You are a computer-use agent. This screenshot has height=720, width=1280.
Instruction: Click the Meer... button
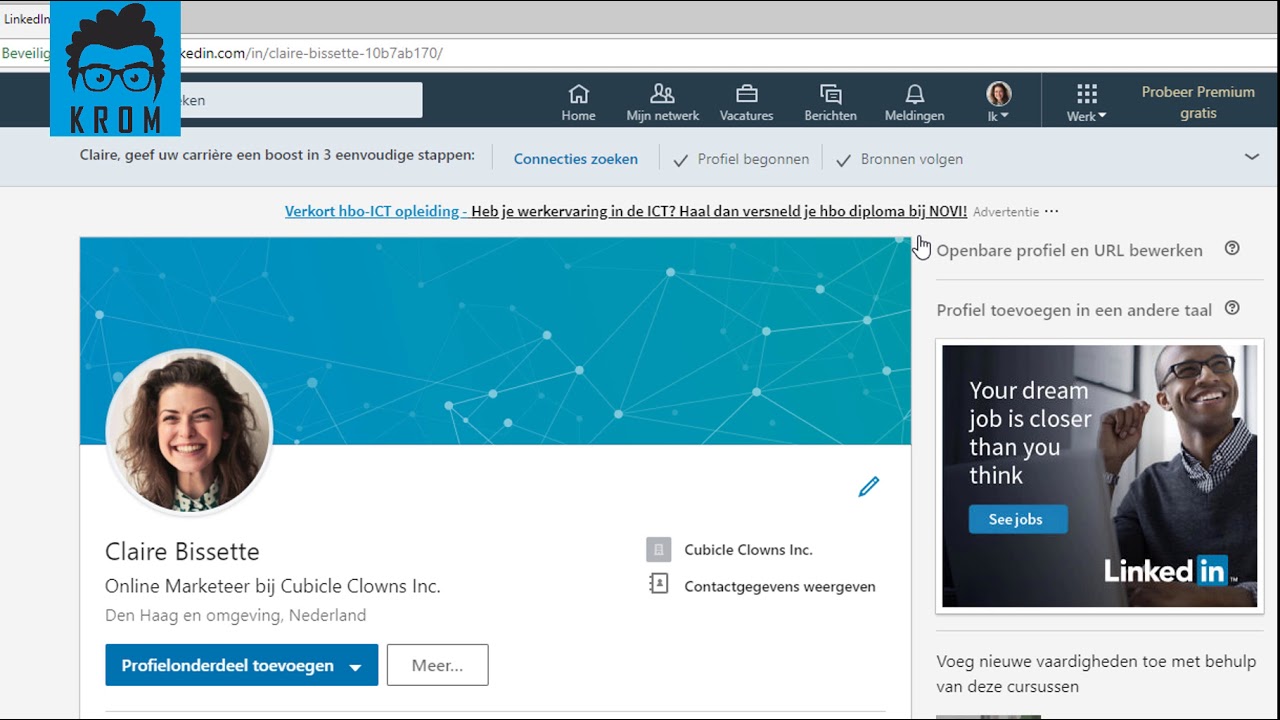pyautogui.click(x=437, y=665)
